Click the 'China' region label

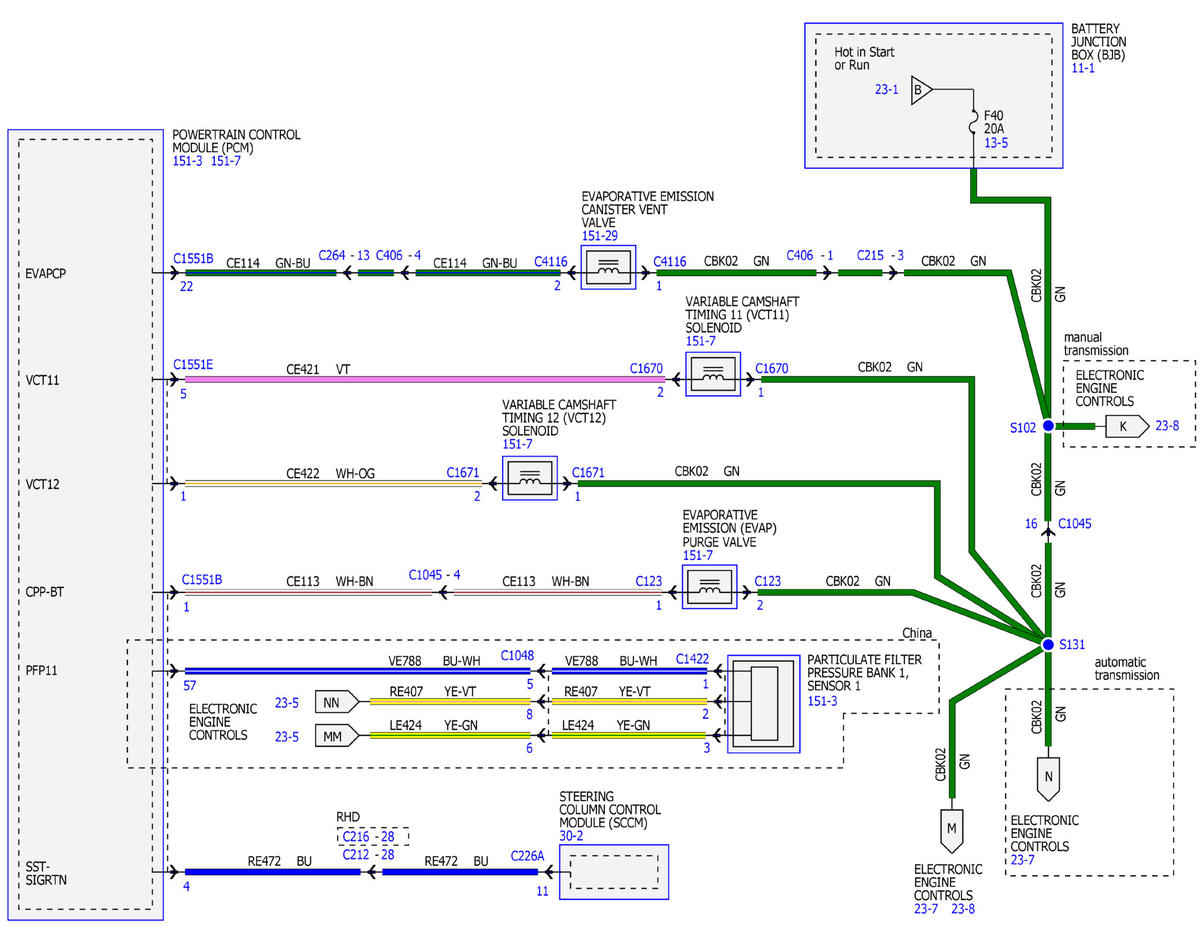[x=918, y=631]
